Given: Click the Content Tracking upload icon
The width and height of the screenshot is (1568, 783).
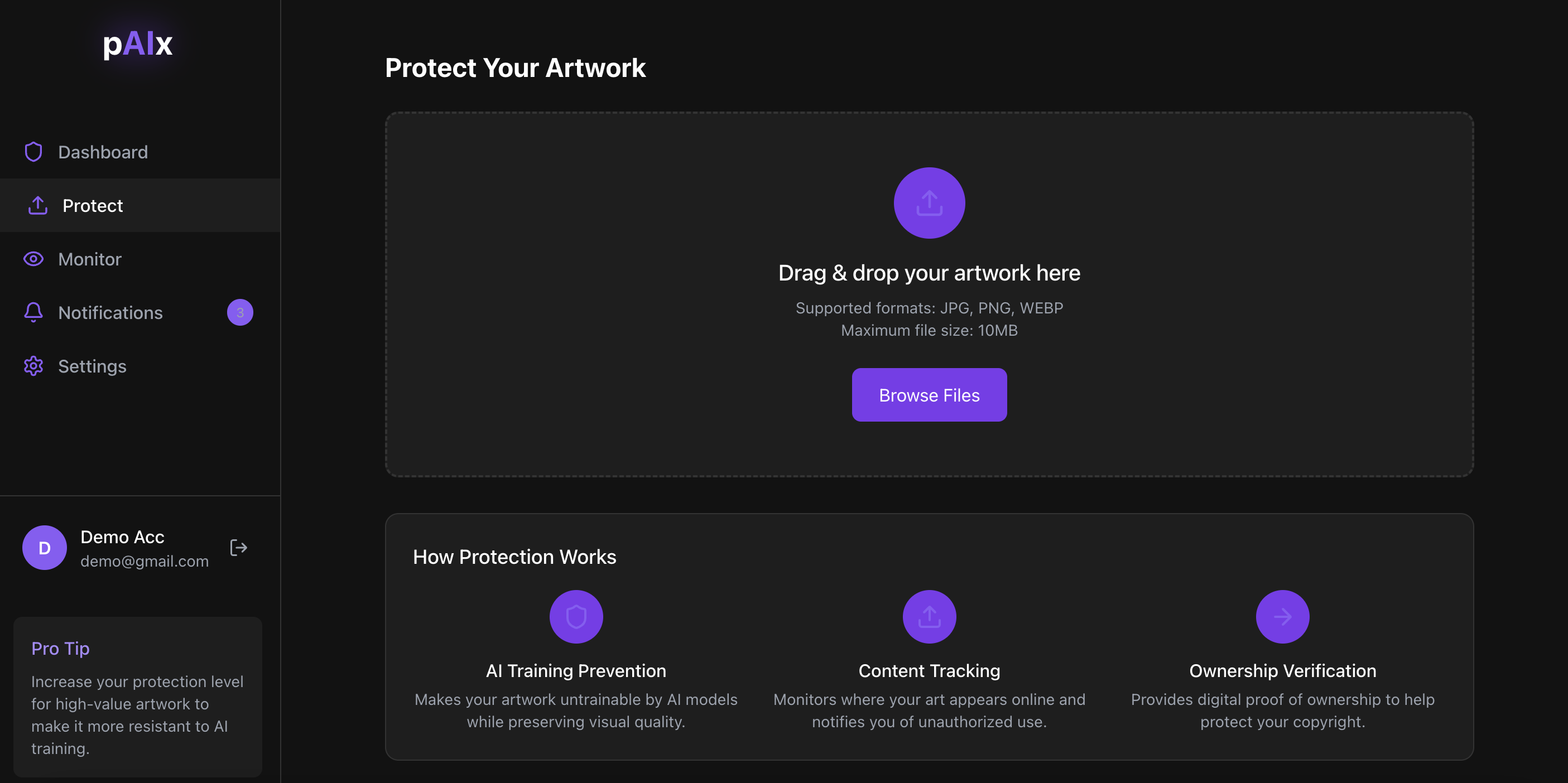Looking at the screenshot, I should point(929,617).
